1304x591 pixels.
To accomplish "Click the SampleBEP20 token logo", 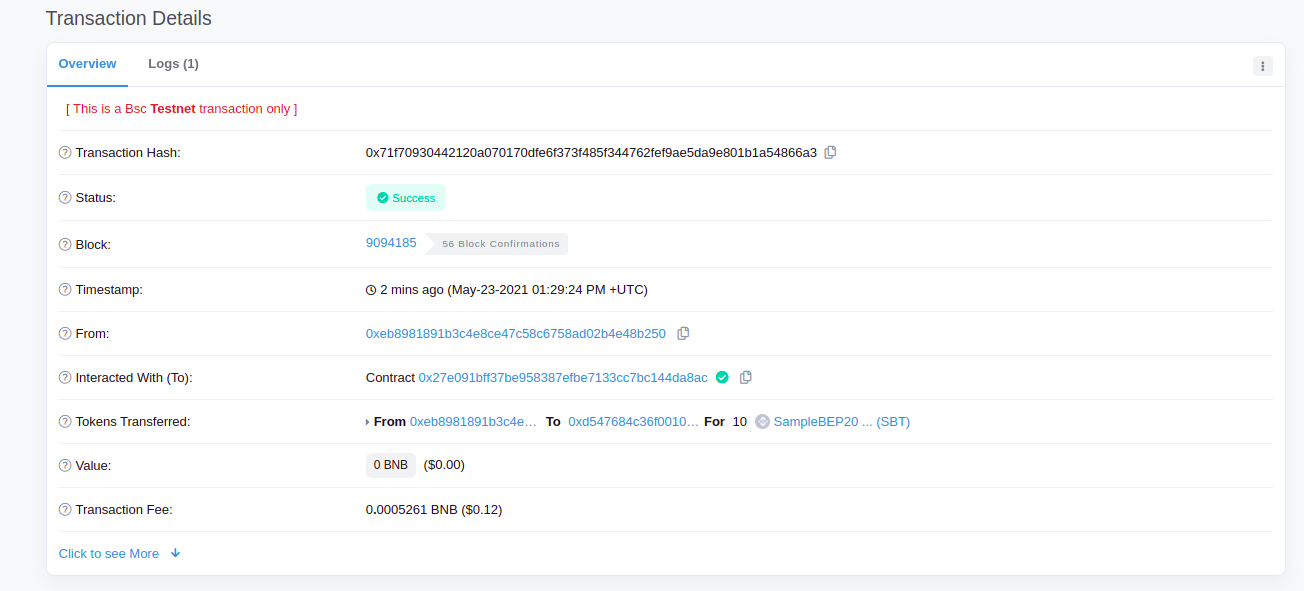I will tap(761, 421).
